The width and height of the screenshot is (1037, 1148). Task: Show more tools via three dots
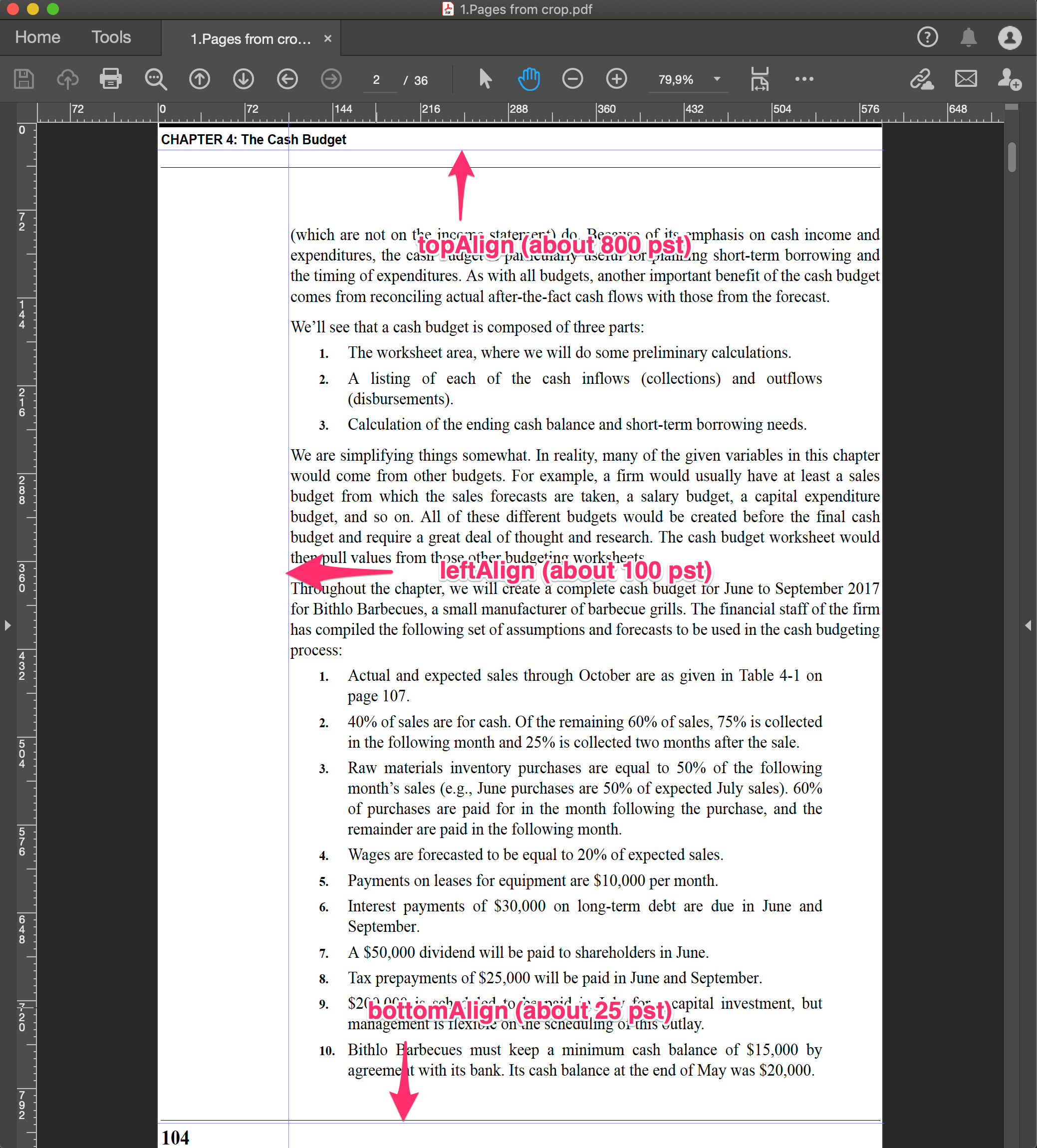[803, 79]
